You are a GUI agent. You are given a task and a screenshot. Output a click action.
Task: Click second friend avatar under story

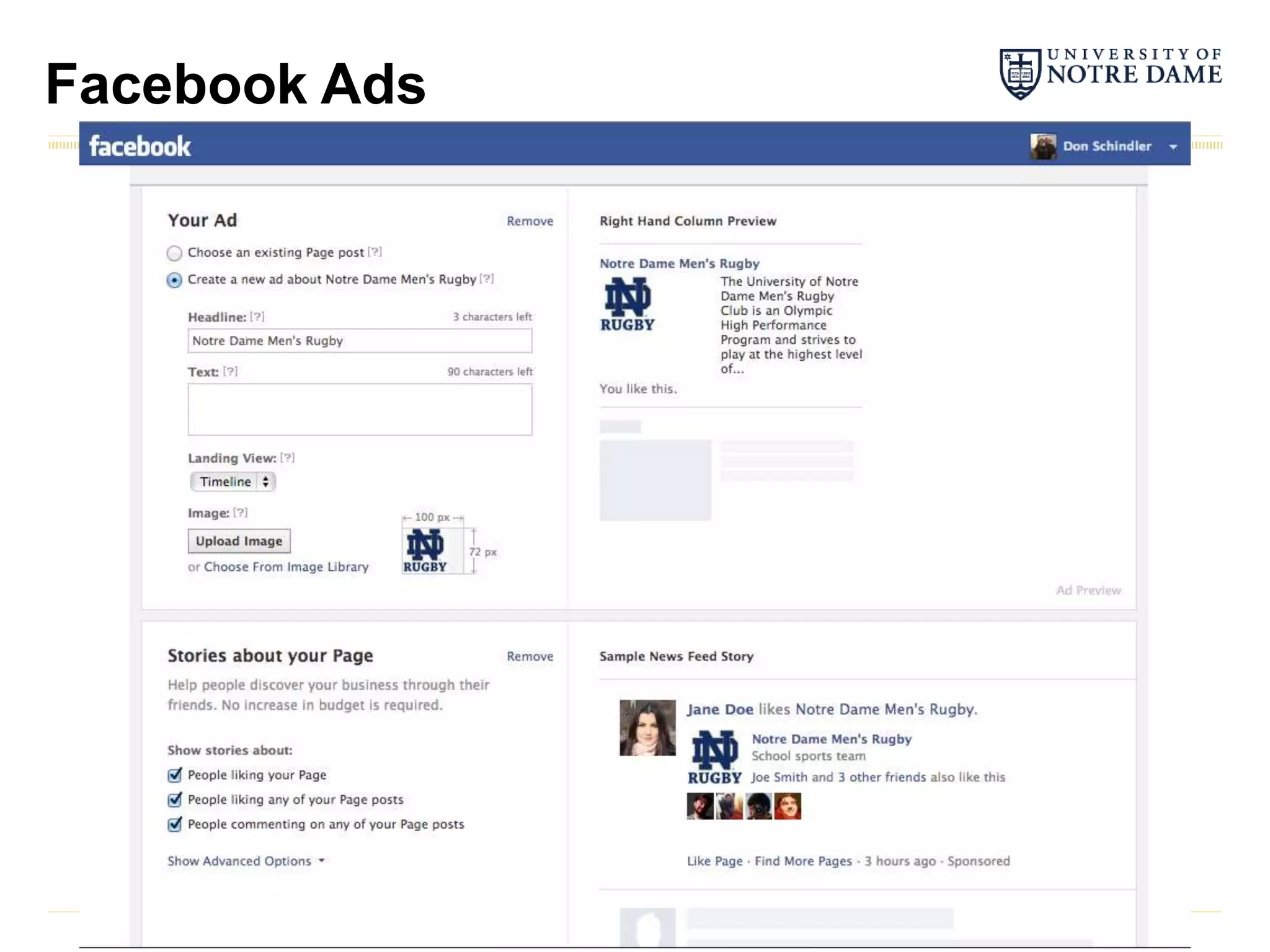point(729,806)
